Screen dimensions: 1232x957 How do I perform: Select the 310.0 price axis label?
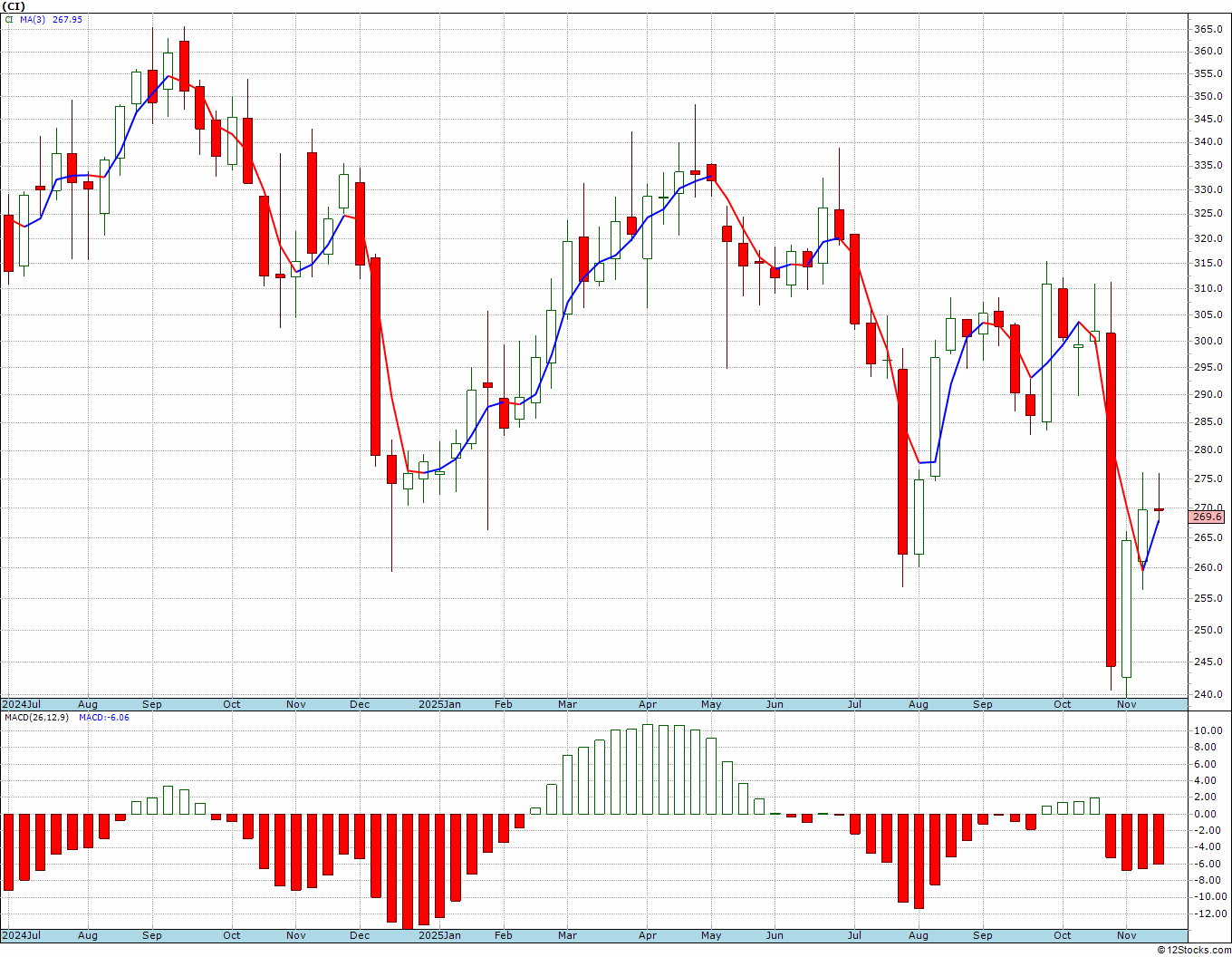click(x=1208, y=288)
